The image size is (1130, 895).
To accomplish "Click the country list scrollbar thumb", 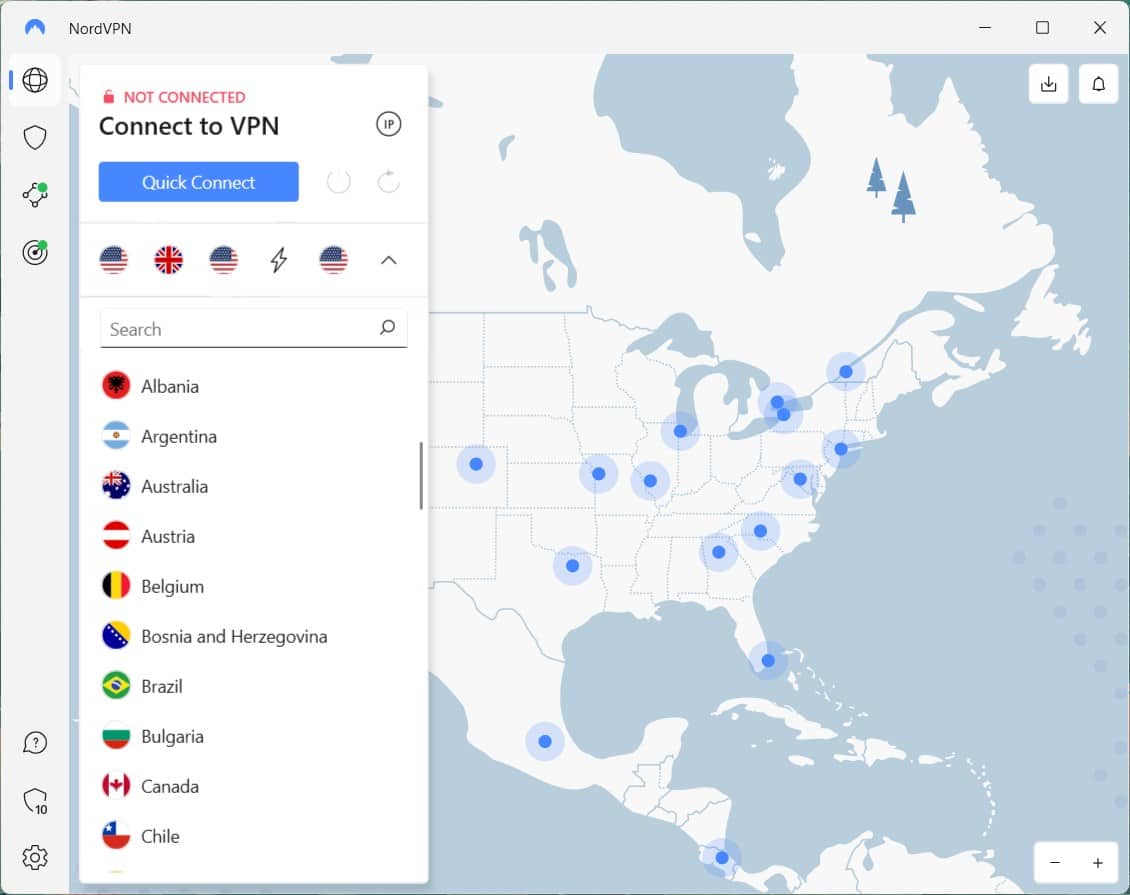I will point(422,476).
